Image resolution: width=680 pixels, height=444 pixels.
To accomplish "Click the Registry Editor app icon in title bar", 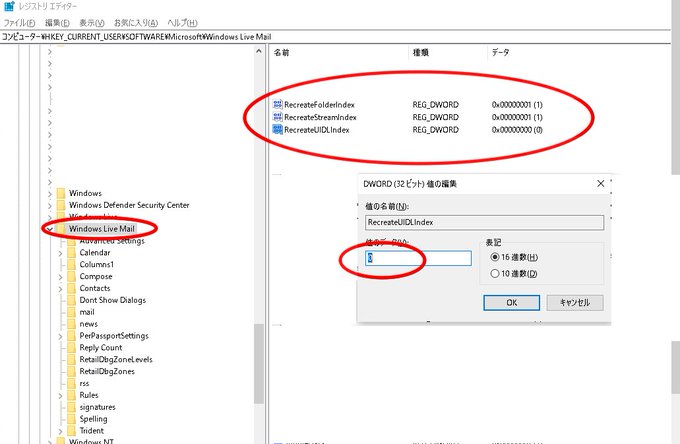I will [9, 6].
